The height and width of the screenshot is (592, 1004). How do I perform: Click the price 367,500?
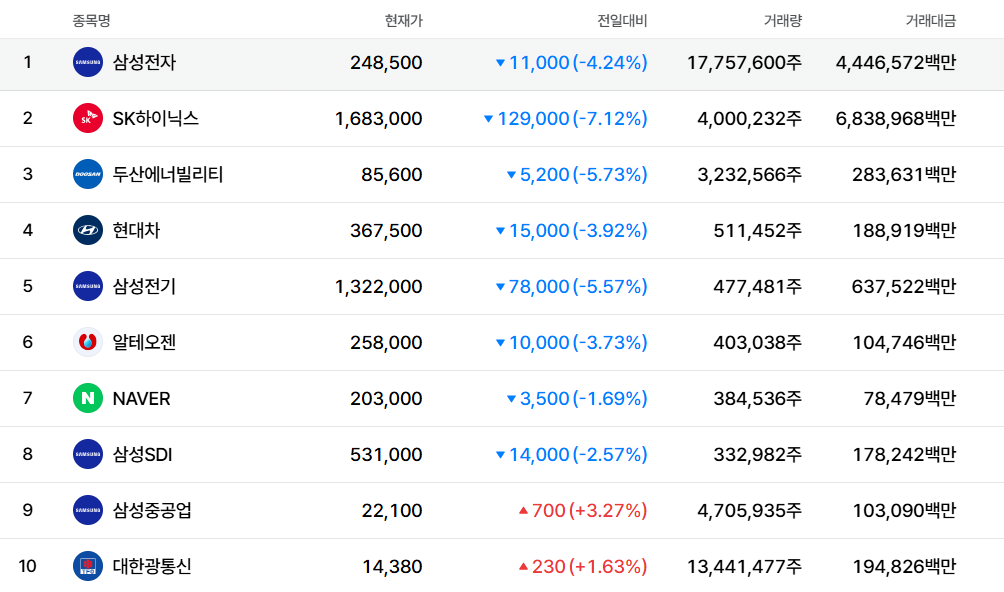386,231
